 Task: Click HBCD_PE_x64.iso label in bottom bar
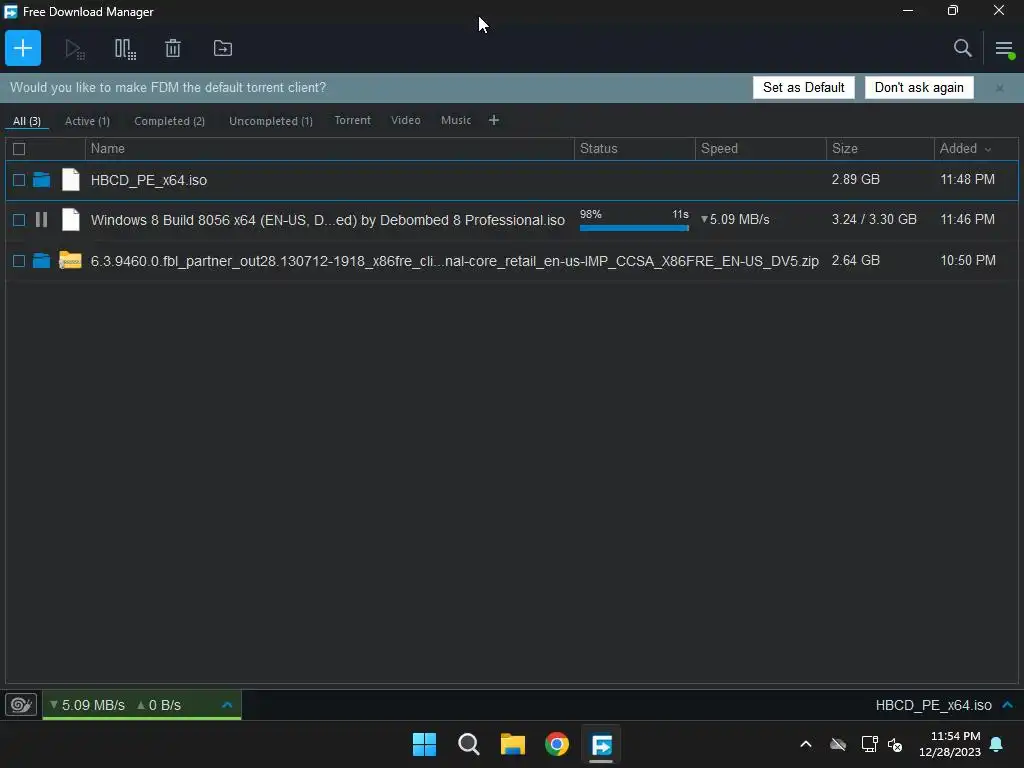[933, 705]
